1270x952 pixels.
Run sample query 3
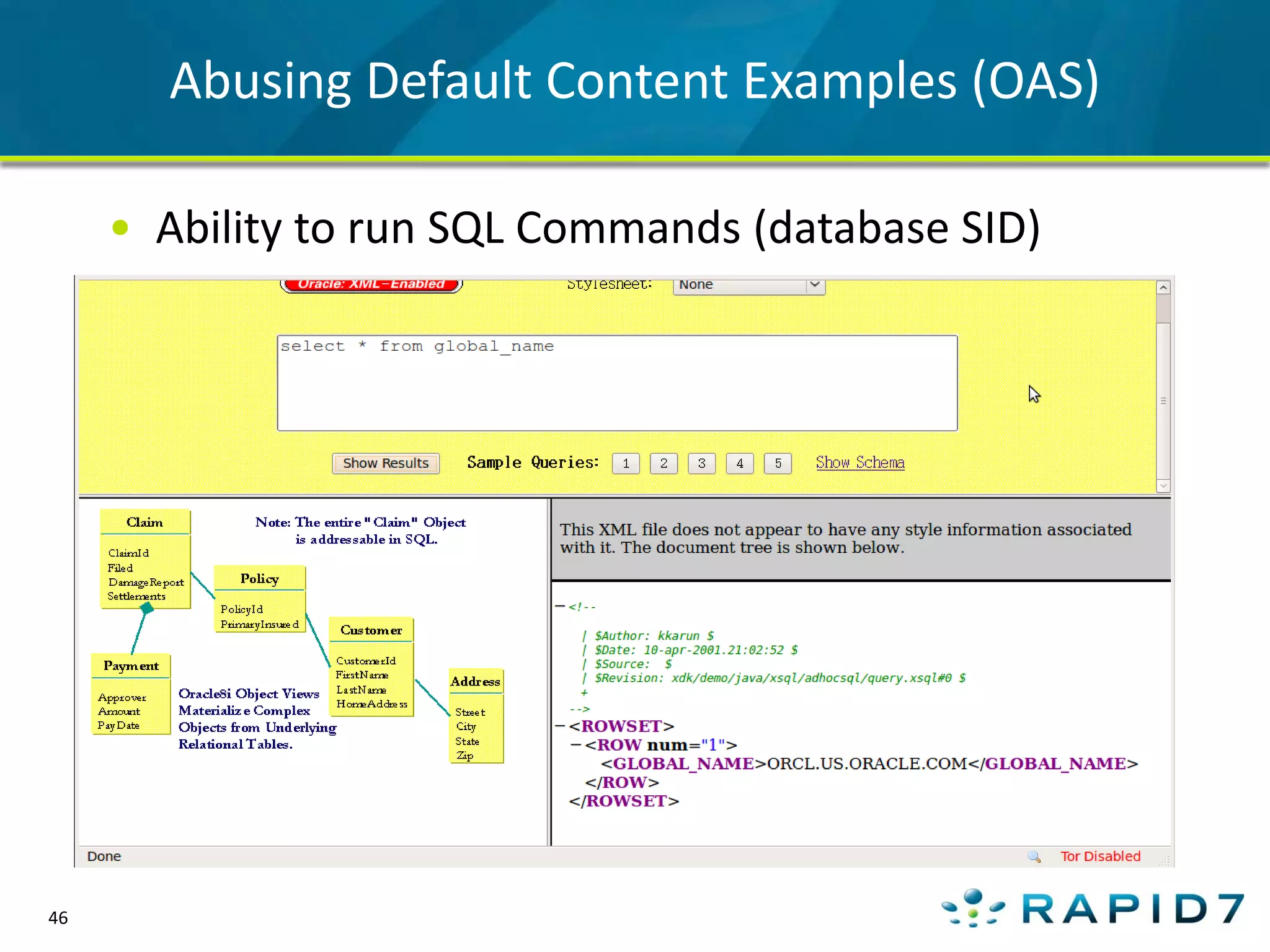tap(701, 463)
